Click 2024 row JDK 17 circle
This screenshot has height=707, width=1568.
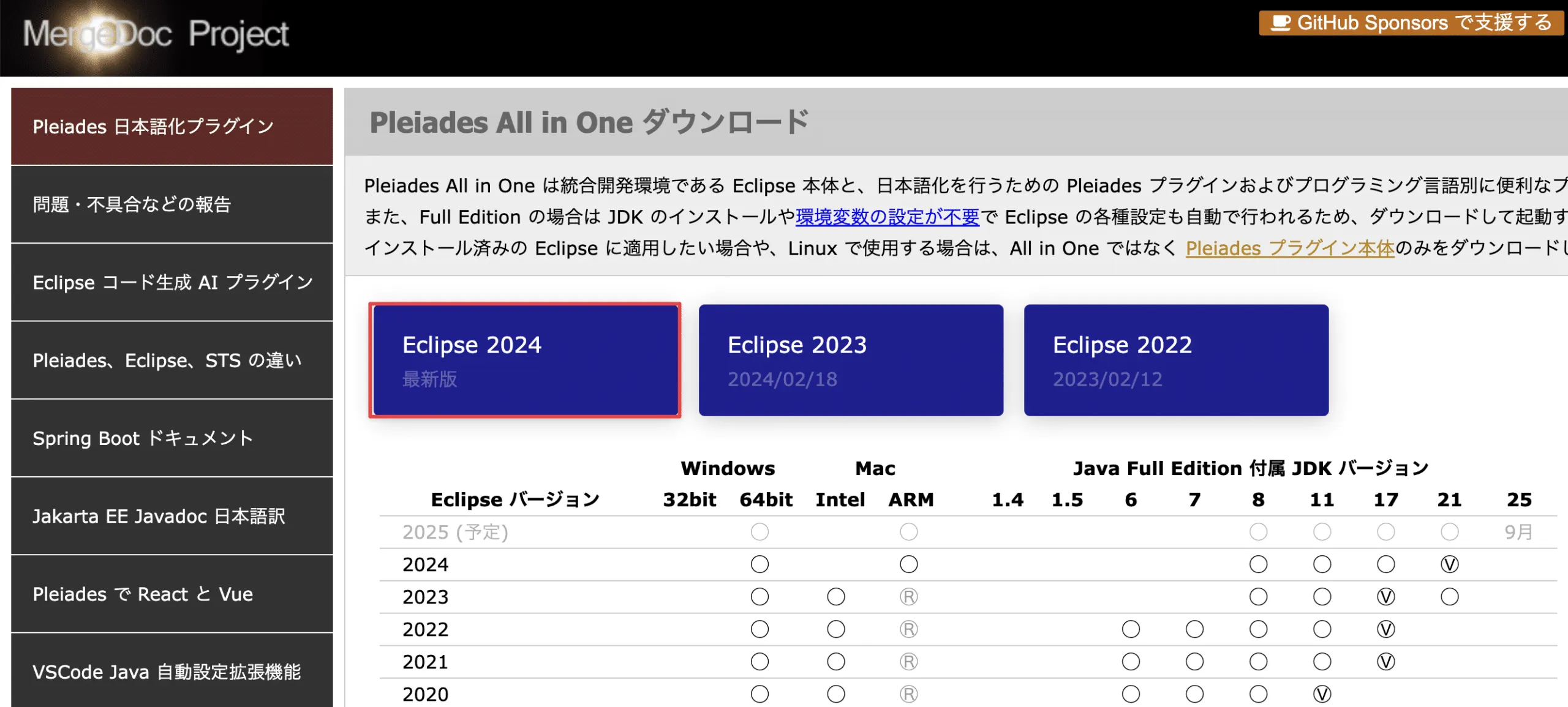click(x=1386, y=564)
